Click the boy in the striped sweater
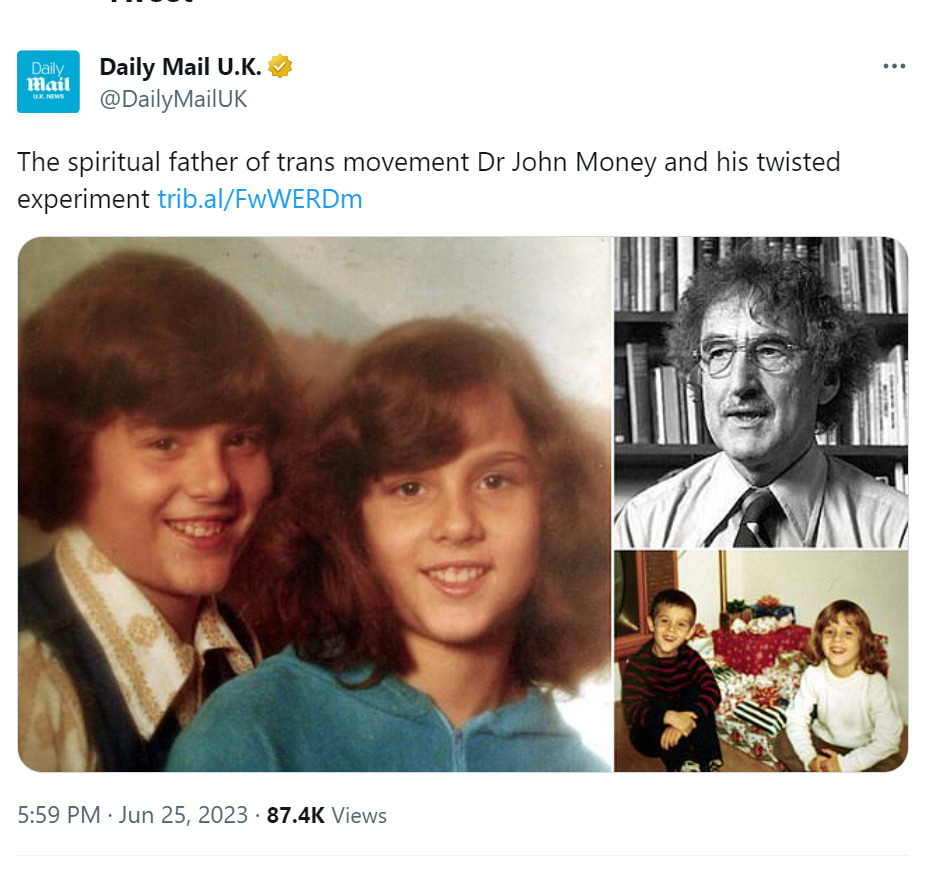The image size is (934, 878). point(670,690)
